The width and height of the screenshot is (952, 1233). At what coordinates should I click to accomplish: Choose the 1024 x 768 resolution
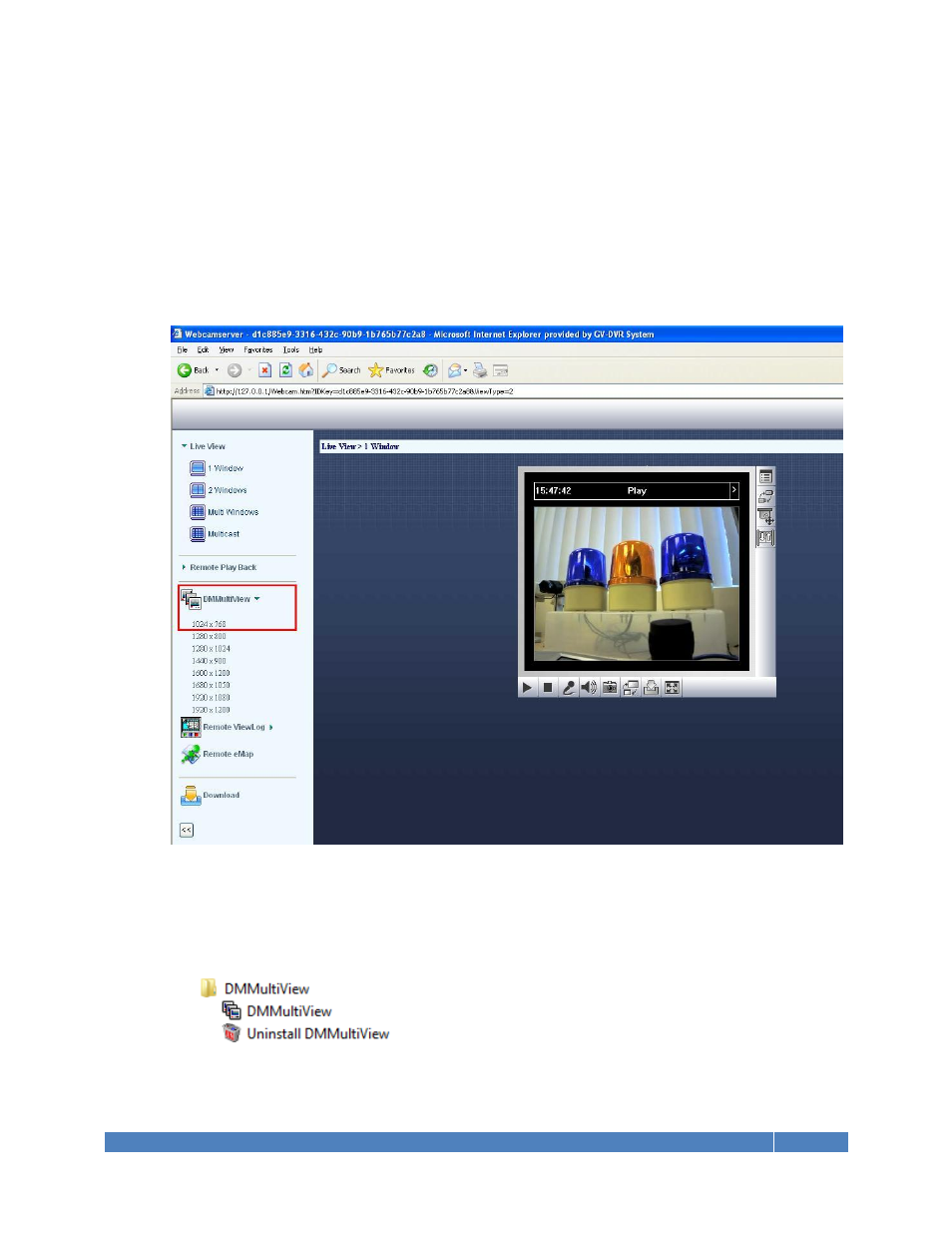pyautogui.click(x=209, y=624)
